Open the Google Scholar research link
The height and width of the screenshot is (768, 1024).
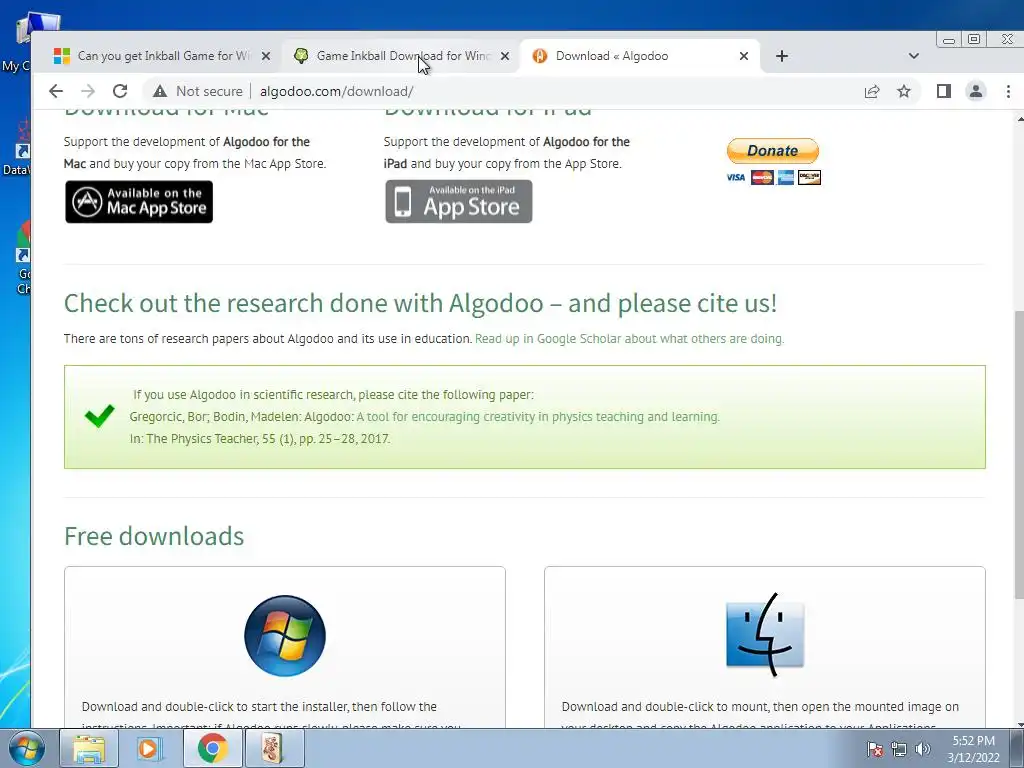pyautogui.click(x=630, y=339)
